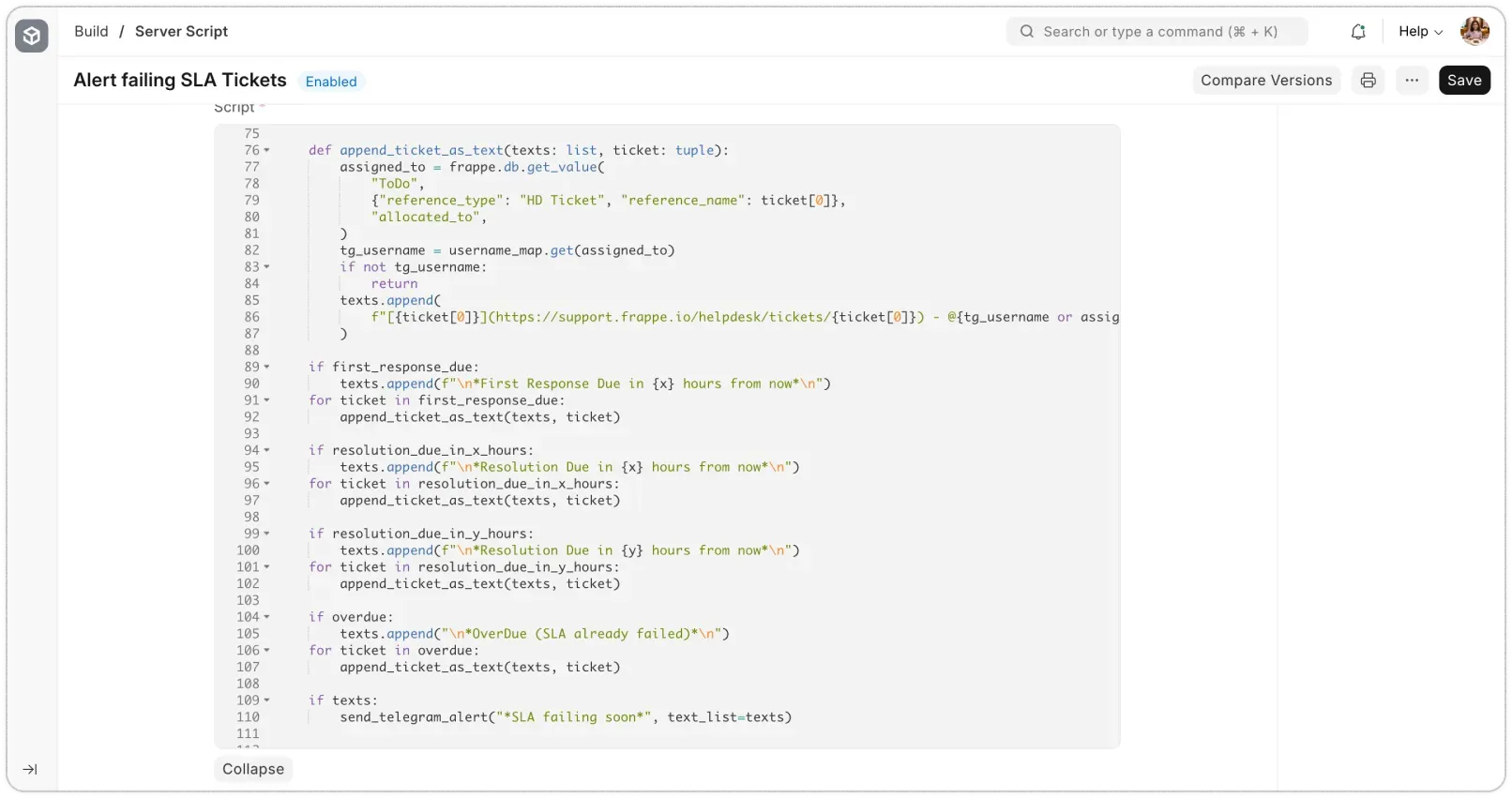The image size is (1512, 798).
Task: Click the user avatar picture
Action: (x=1474, y=31)
